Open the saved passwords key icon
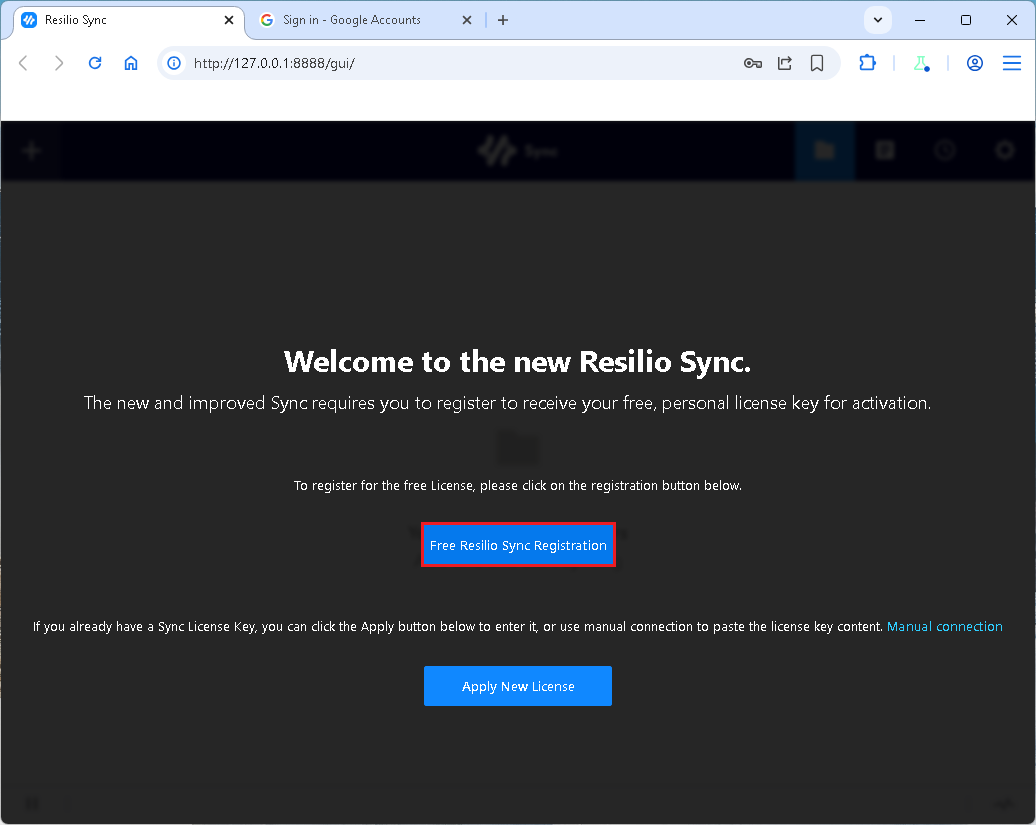The height and width of the screenshot is (825, 1036). [x=753, y=63]
